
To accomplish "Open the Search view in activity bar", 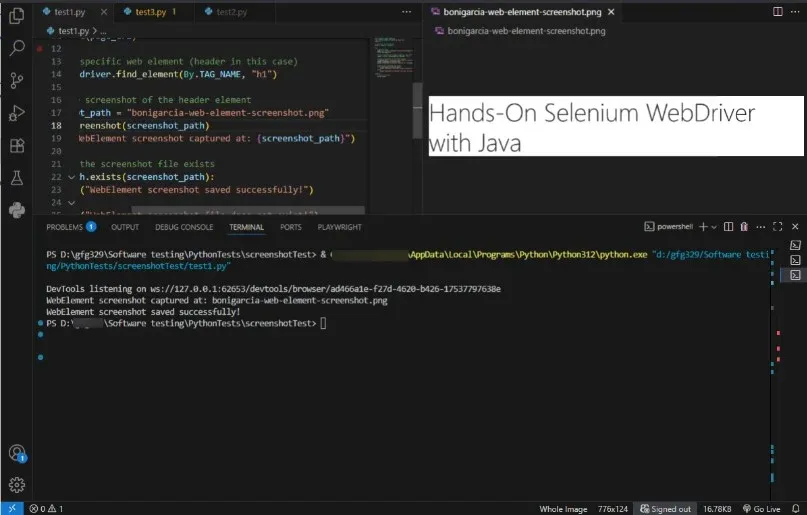I will pos(16,47).
